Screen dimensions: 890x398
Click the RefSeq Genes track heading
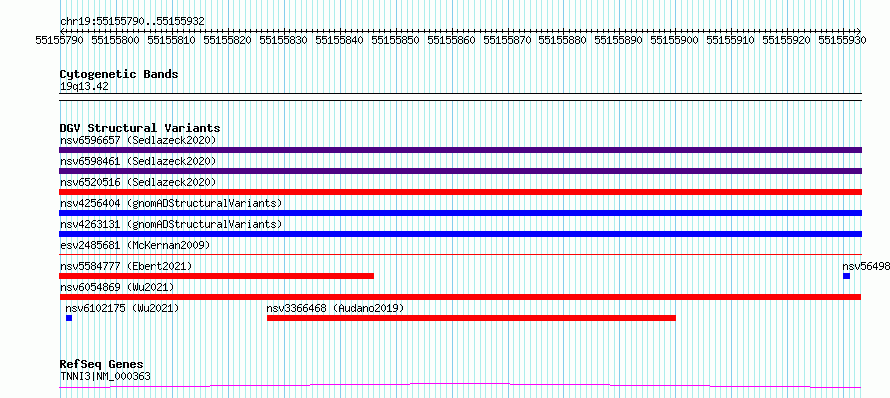(x=101, y=364)
